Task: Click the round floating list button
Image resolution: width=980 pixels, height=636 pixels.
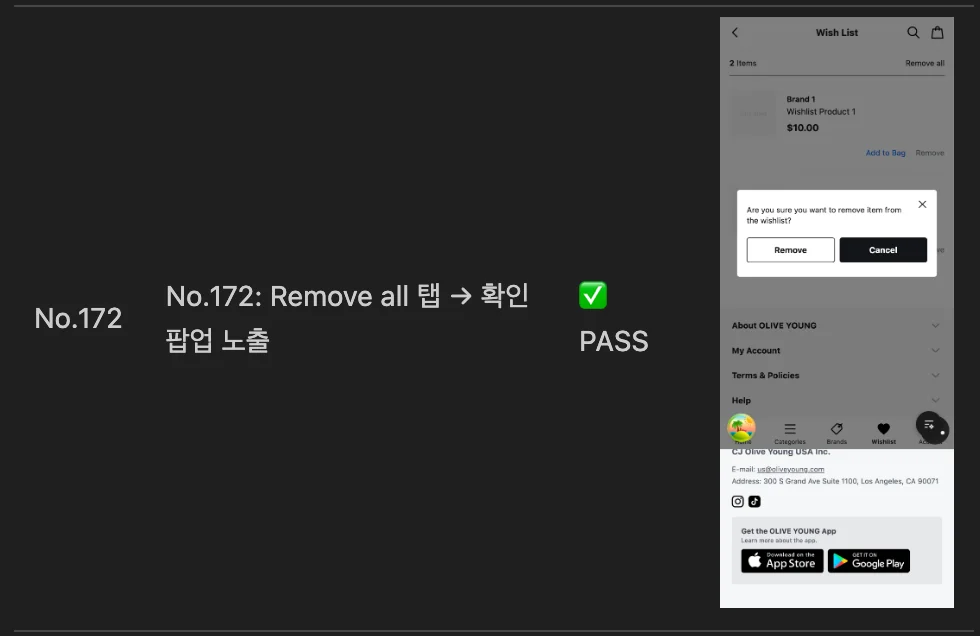Action: (931, 425)
